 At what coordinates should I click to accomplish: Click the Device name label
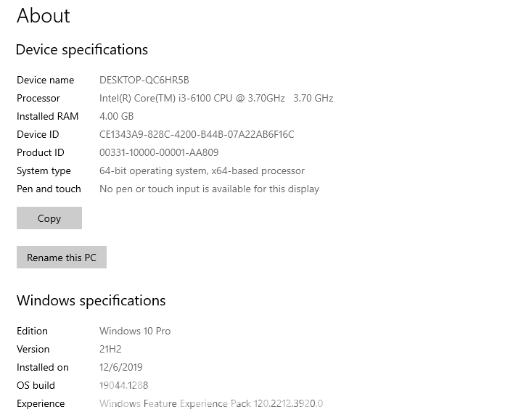(x=45, y=80)
